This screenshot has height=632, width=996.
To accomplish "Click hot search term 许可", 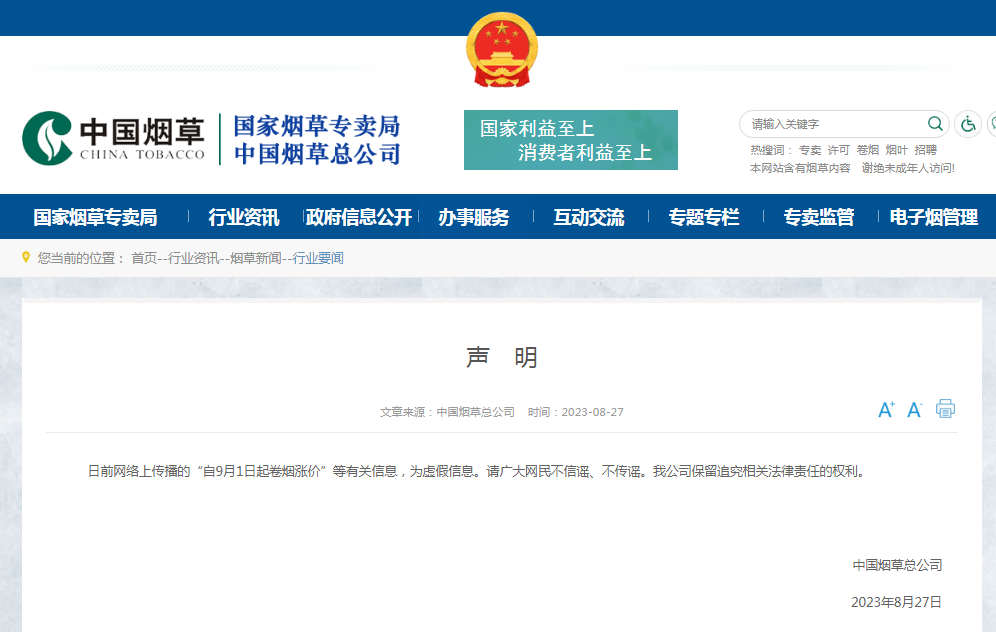I will (838, 150).
